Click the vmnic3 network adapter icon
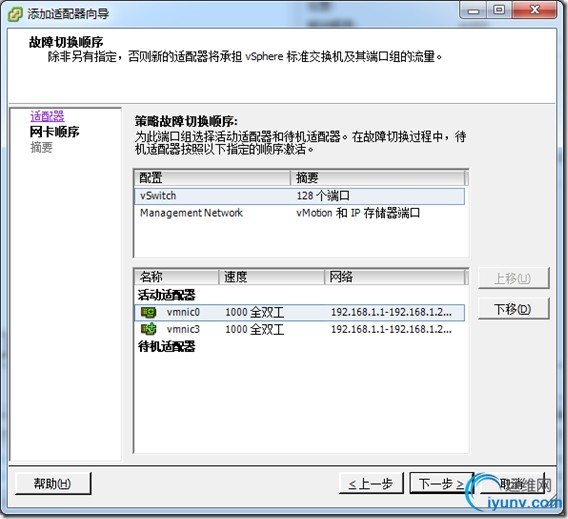 [x=148, y=329]
